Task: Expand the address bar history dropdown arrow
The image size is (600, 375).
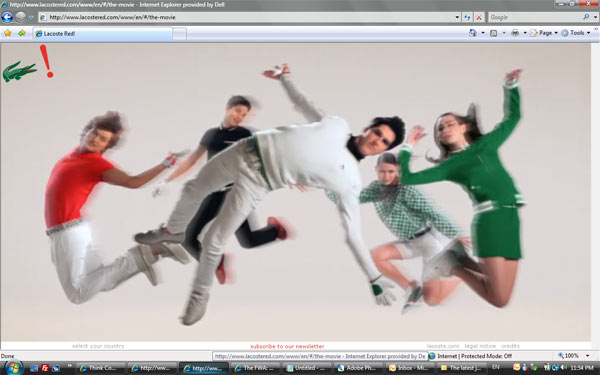Action: (457, 17)
